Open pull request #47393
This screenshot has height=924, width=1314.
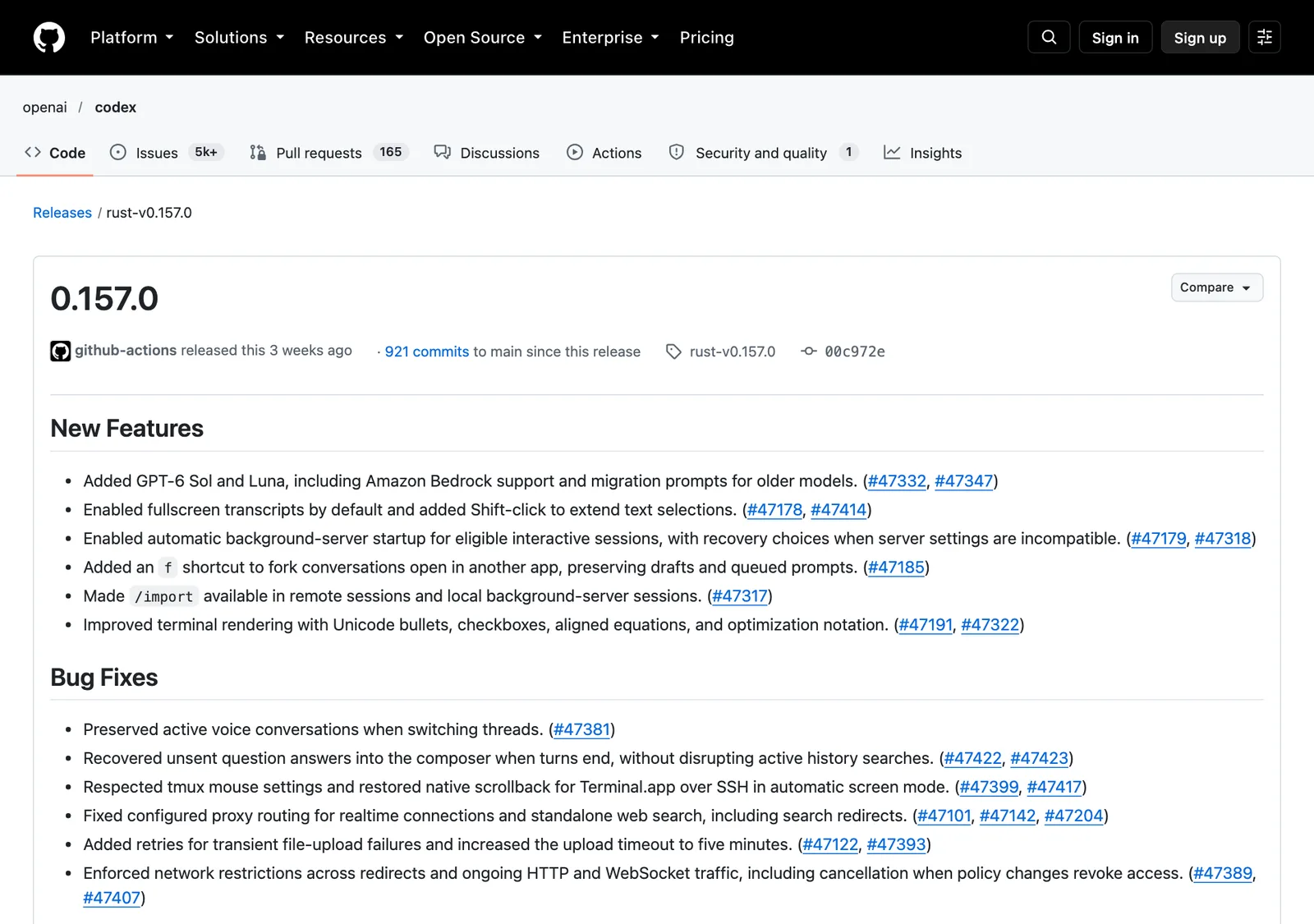click(897, 844)
